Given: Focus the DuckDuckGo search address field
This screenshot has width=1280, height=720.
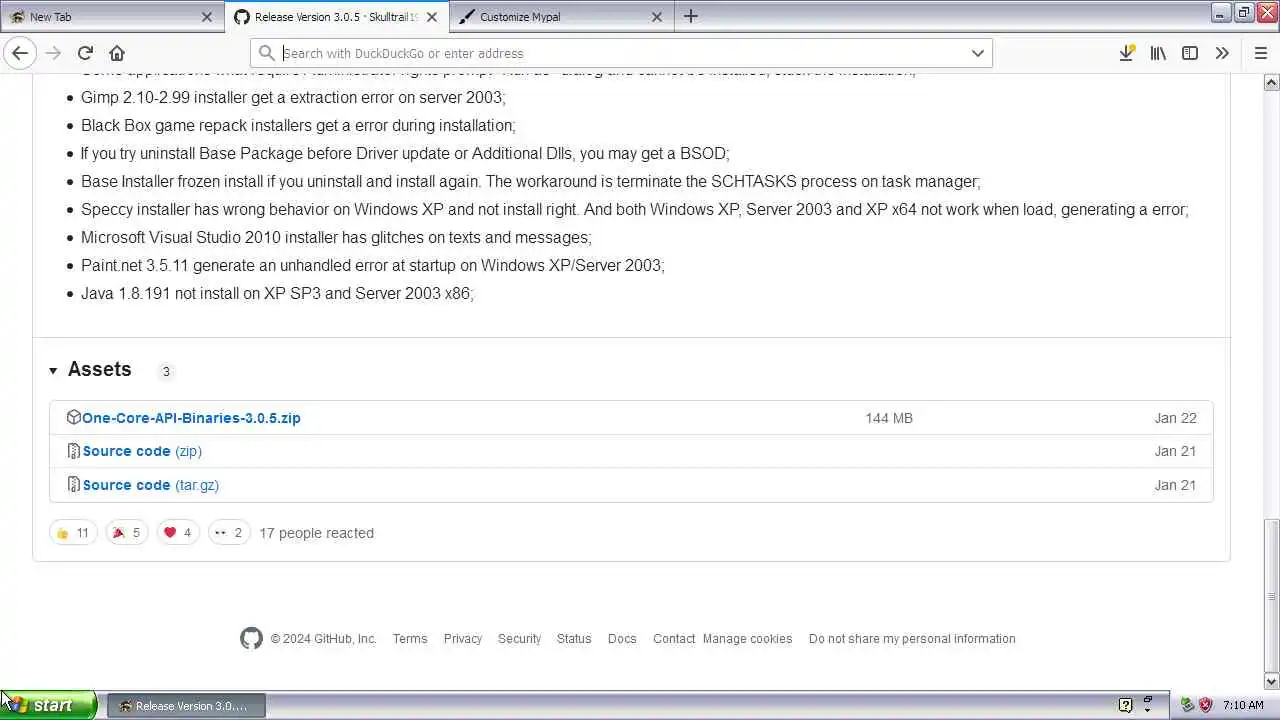Looking at the screenshot, I should [x=621, y=53].
